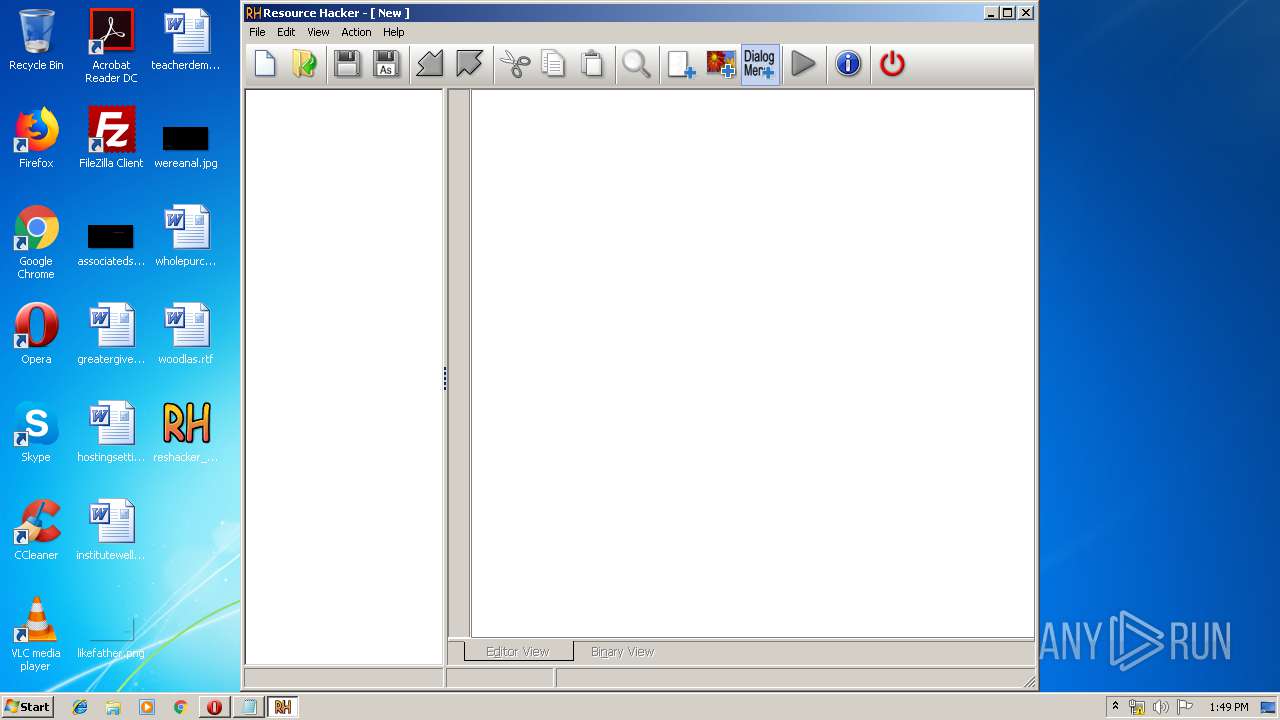Click the Compile script play icon

click(803, 64)
